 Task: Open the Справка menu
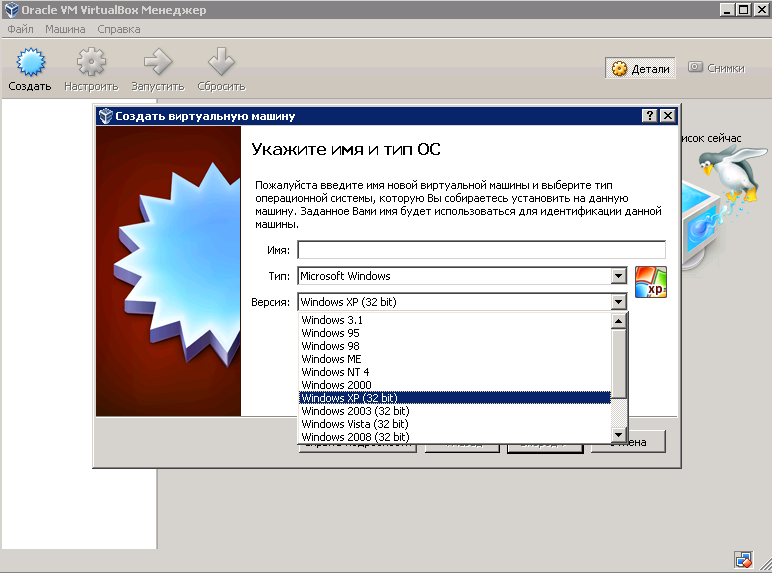point(119,29)
